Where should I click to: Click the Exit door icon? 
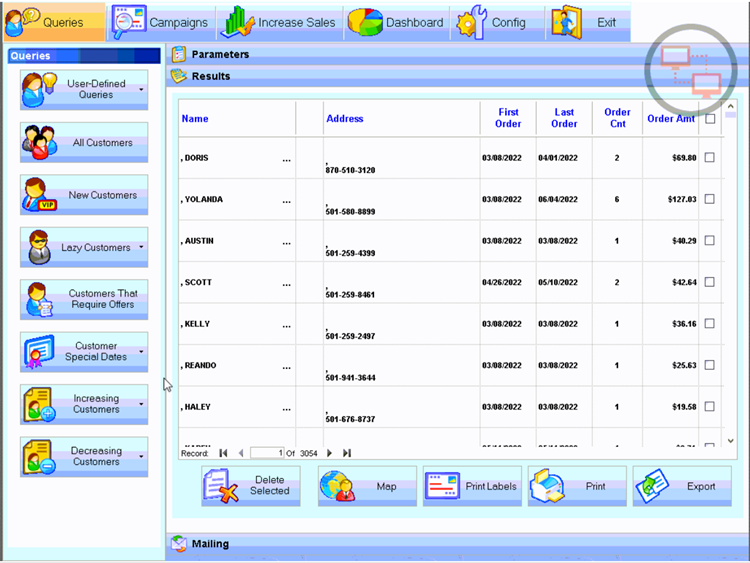[x=566, y=22]
